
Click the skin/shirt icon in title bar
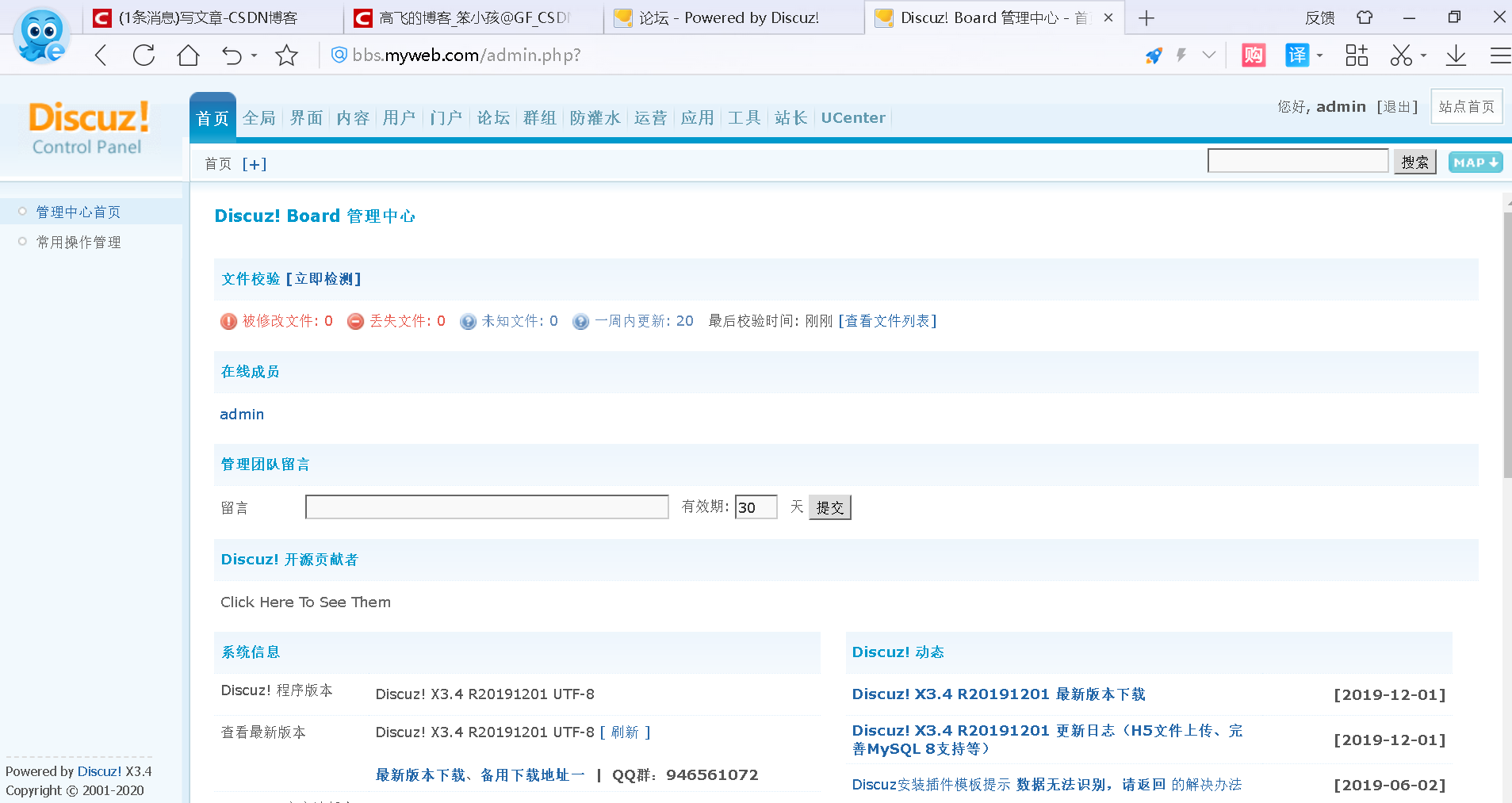tap(1365, 17)
